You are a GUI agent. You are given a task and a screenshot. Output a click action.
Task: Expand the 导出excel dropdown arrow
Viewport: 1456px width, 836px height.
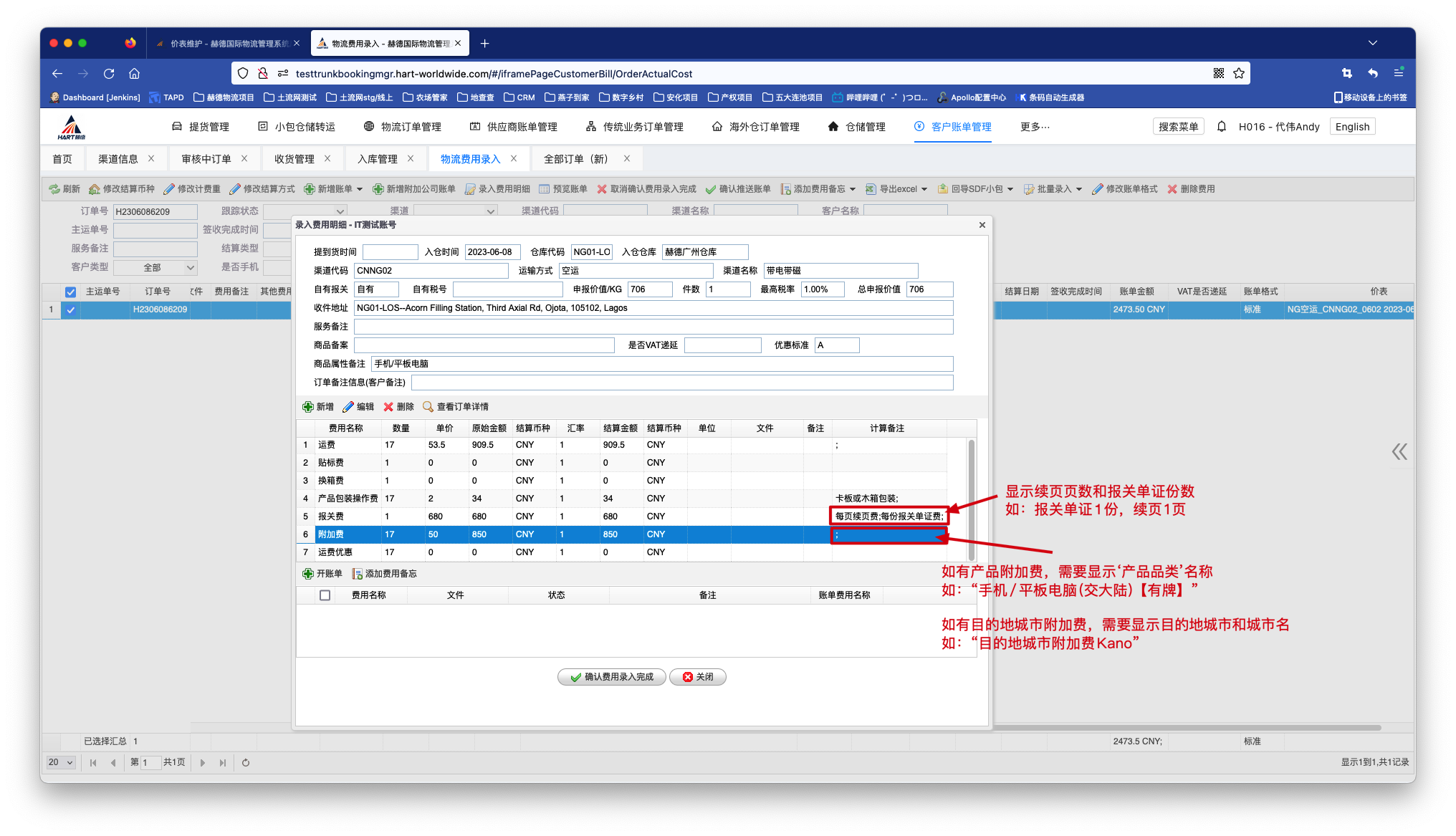[924, 190]
